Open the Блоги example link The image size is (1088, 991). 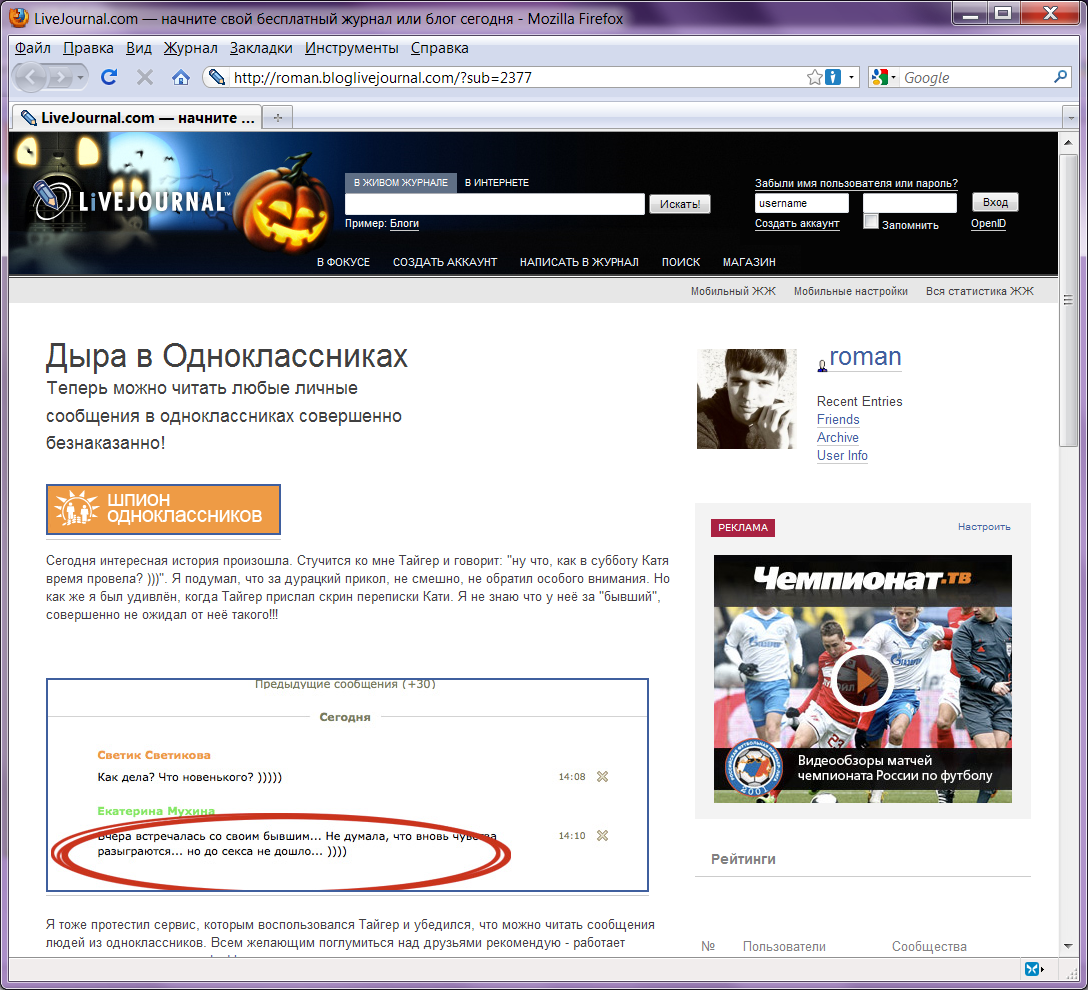[405, 223]
